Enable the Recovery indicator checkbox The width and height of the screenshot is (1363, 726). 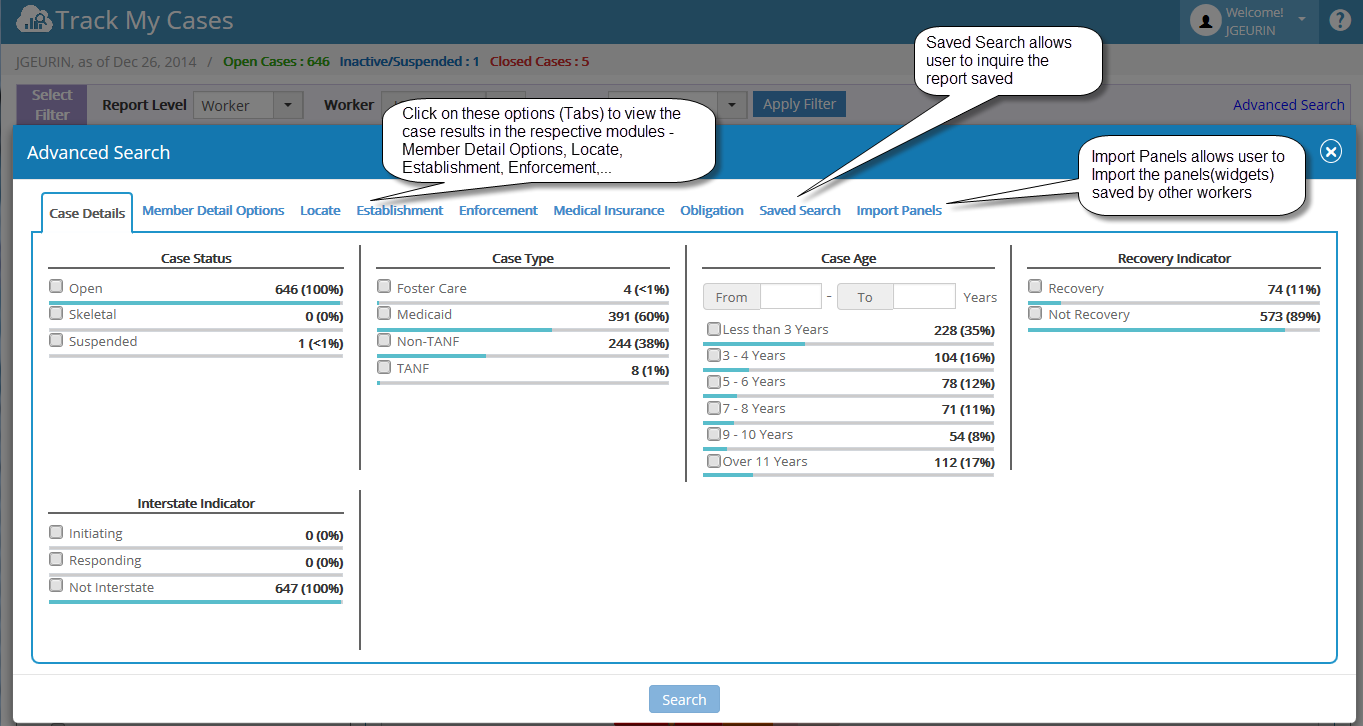tap(1035, 287)
